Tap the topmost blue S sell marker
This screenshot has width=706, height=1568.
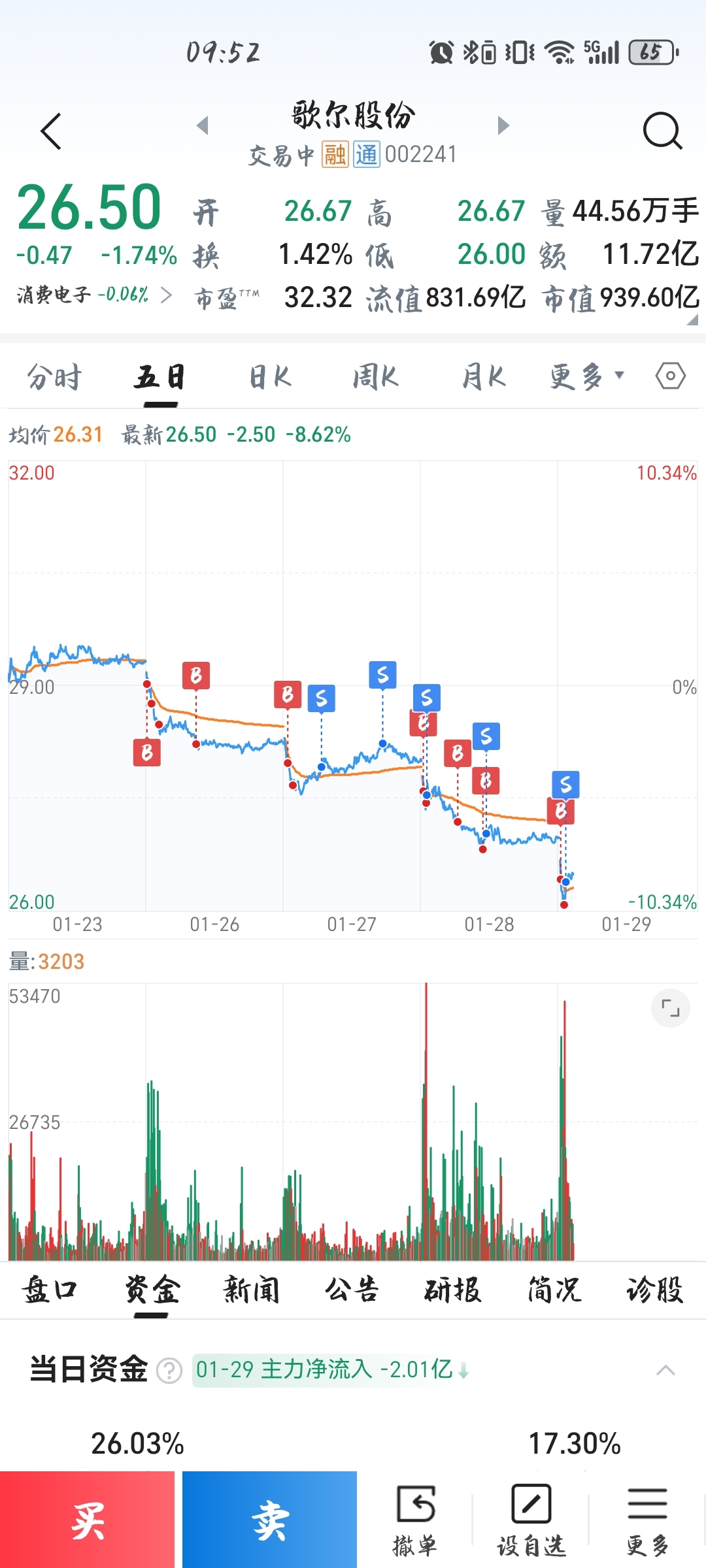382,674
